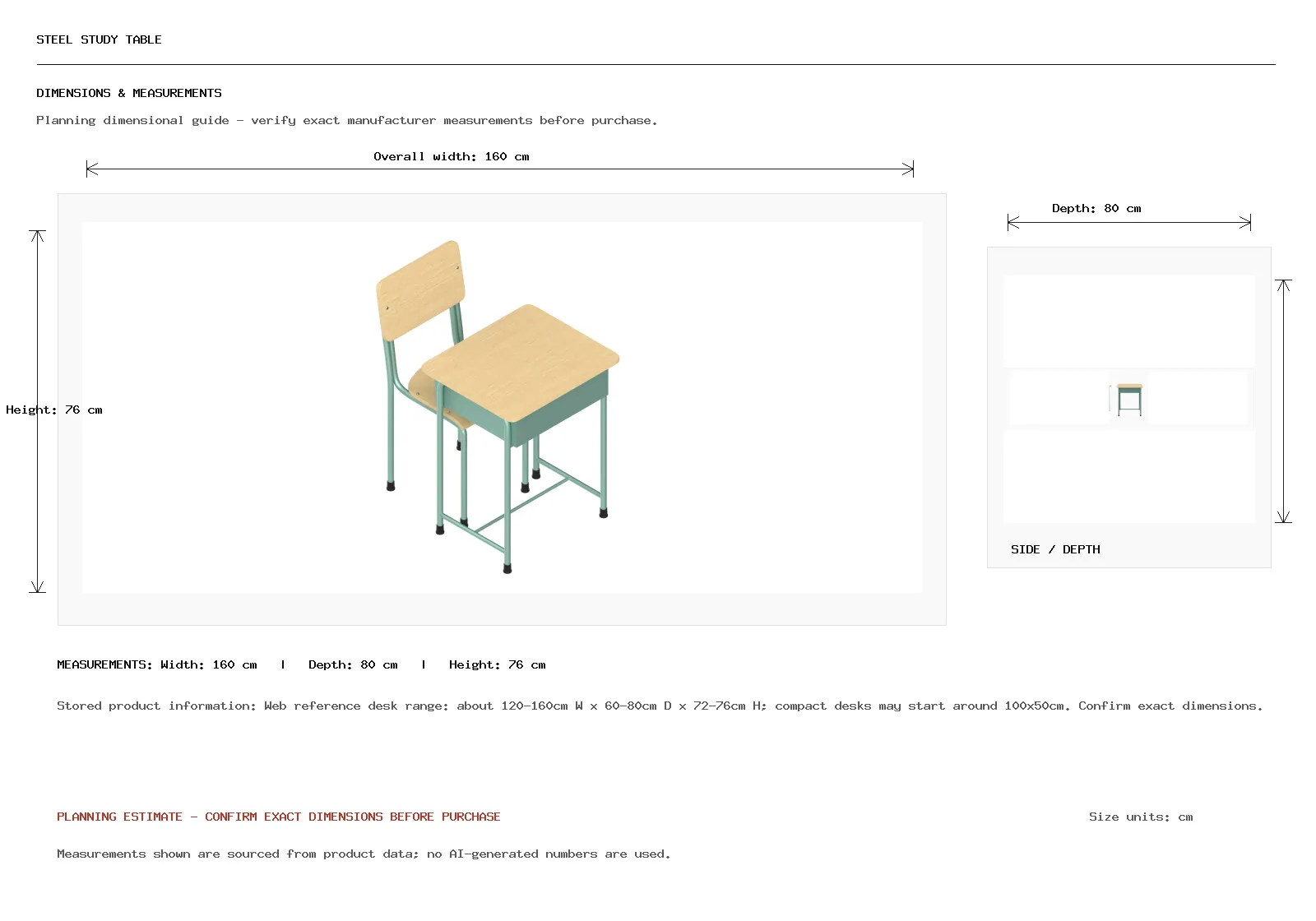Select the 'DIMENSIONS & MEASUREMENTS' heading
This screenshot has width=1316, height=921.
tap(129, 93)
